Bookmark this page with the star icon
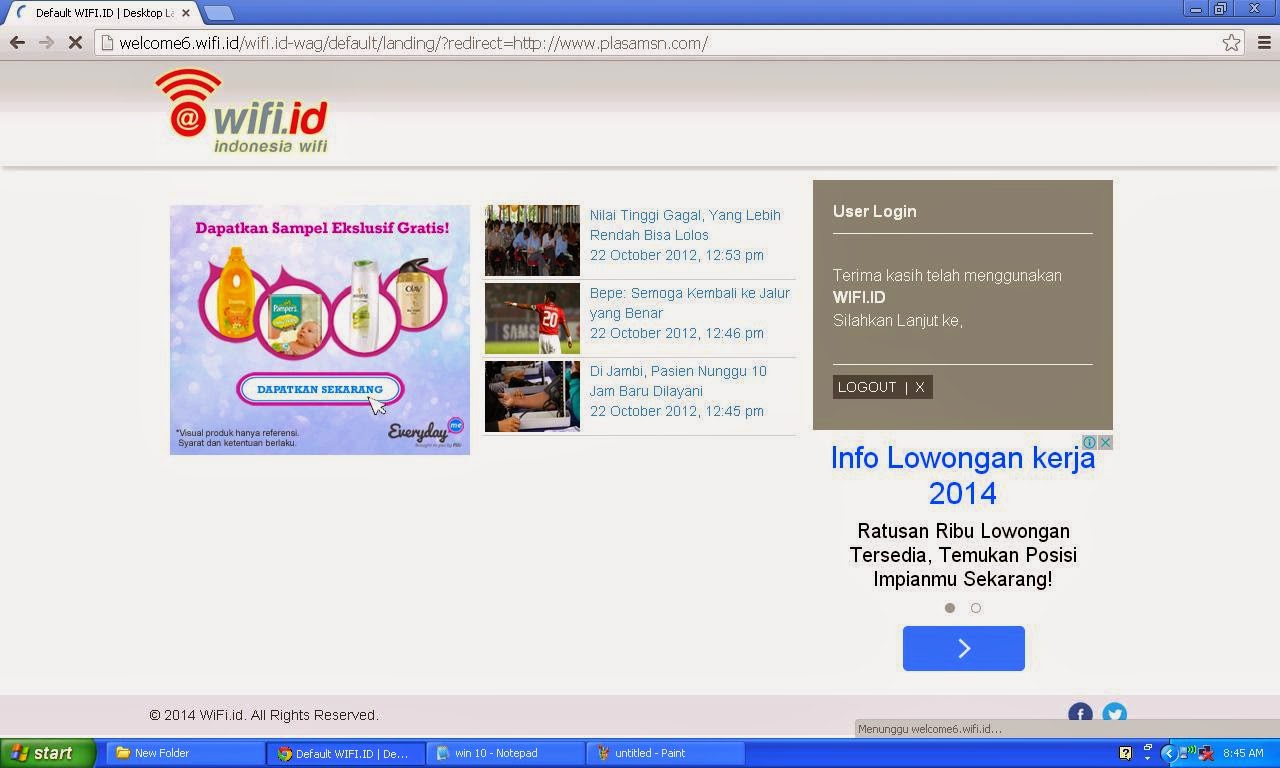Viewport: 1280px width, 768px height. 1231,43
